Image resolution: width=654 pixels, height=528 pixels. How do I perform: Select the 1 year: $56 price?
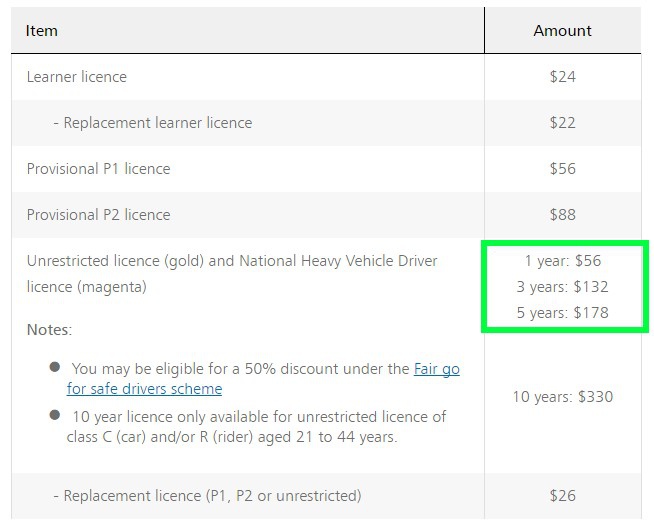point(562,261)
